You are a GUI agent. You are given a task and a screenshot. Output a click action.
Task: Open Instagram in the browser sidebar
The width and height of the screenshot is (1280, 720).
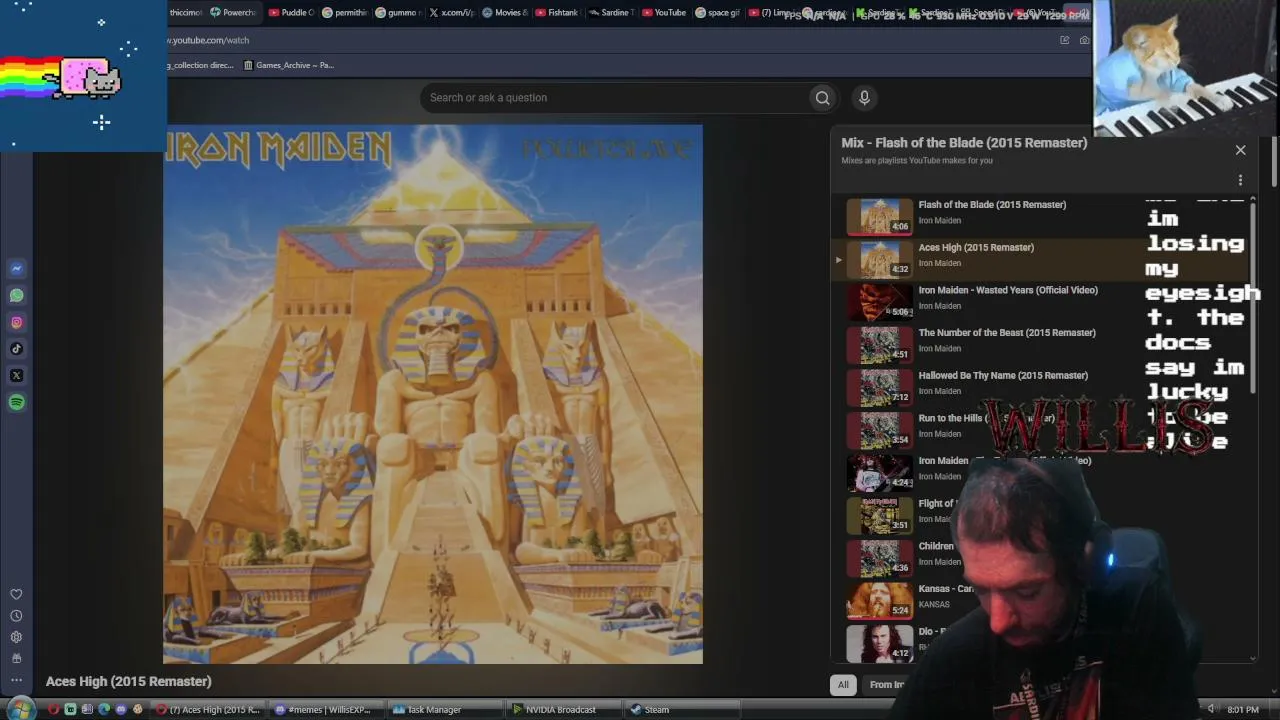click(x=16, y=322)
